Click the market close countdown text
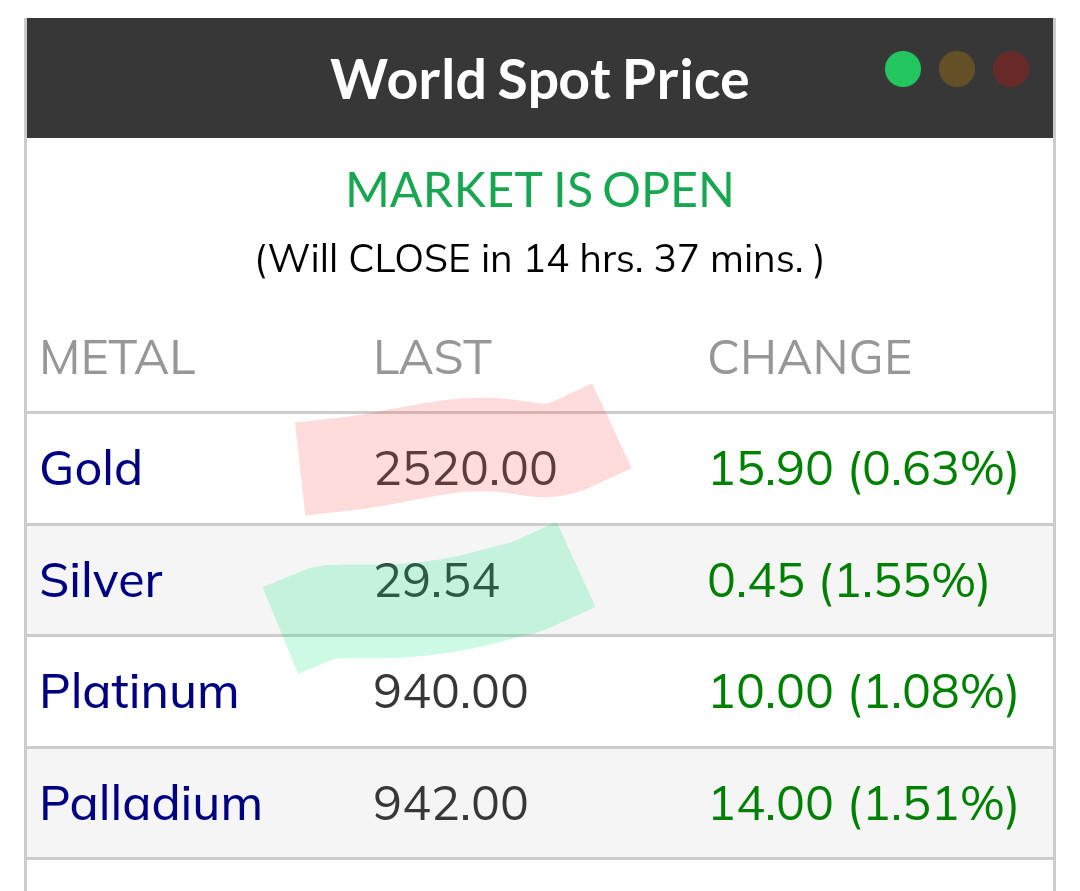This screenshot has width=1080, height=891. pyautogui.click(x=540, y=260)
